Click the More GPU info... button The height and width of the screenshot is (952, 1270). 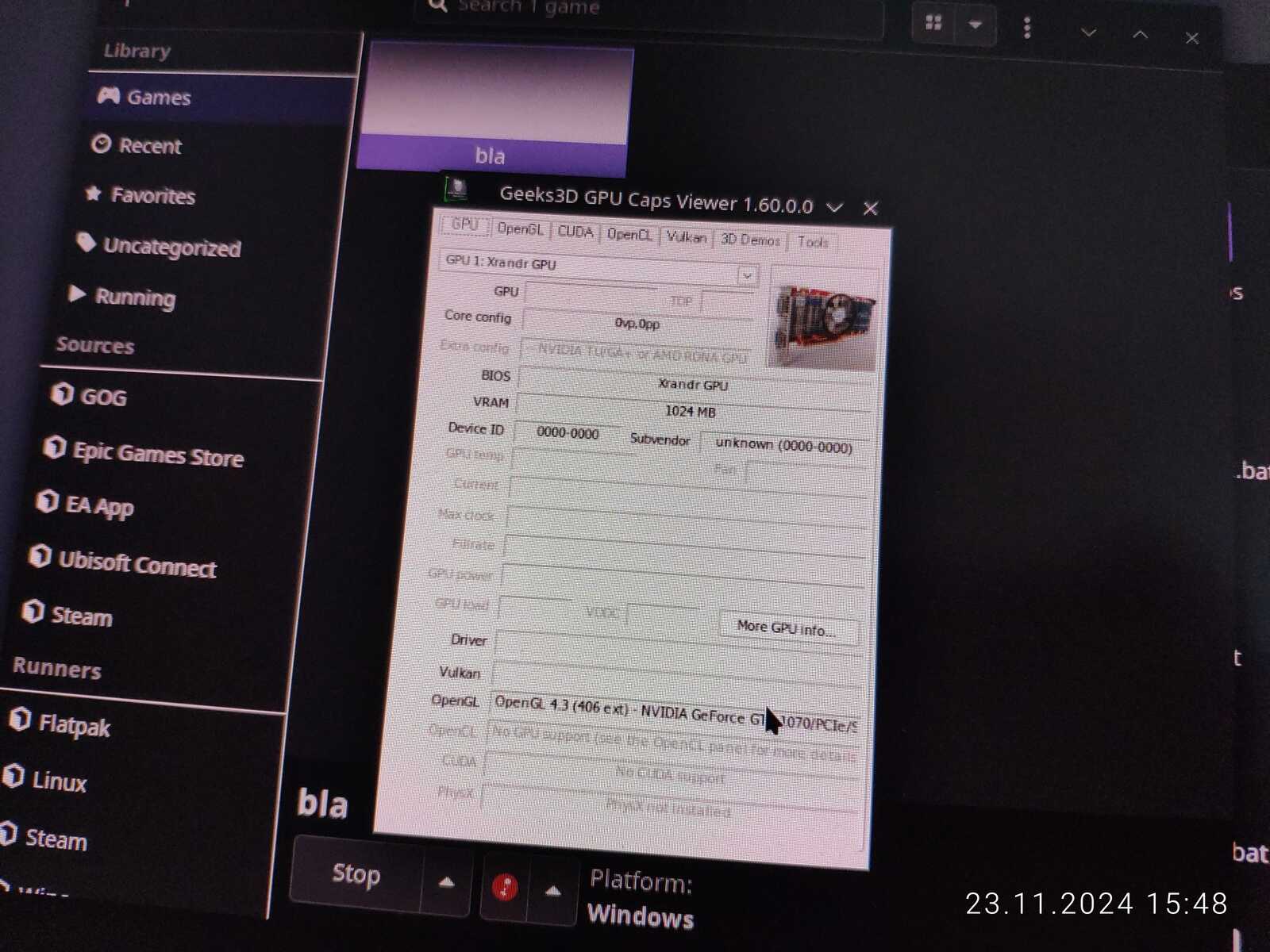click(787, 628)
